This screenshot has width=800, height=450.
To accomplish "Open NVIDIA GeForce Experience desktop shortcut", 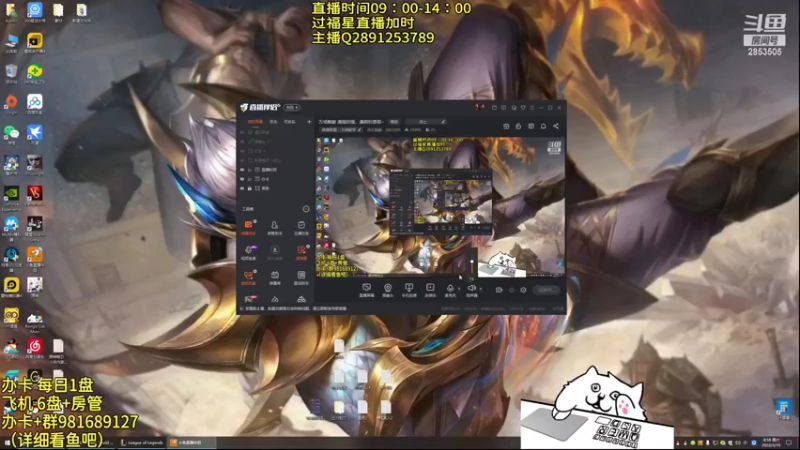I will [11, 198].
